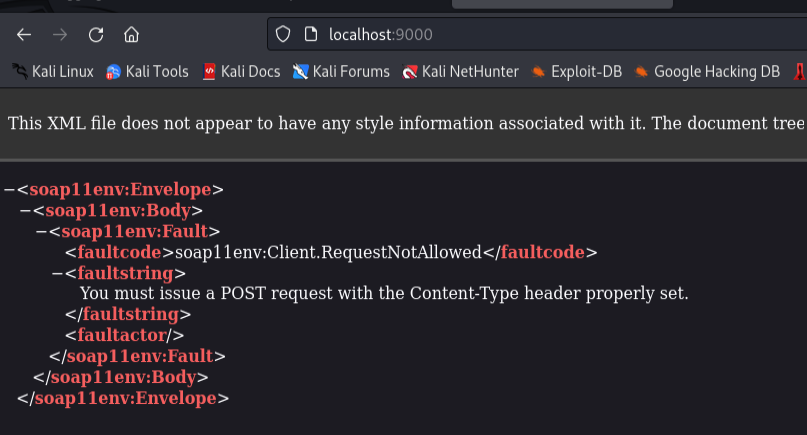Open the Kali Linux bookmark
This screenshot has width=807, height=435.
[x=52, y=71]
